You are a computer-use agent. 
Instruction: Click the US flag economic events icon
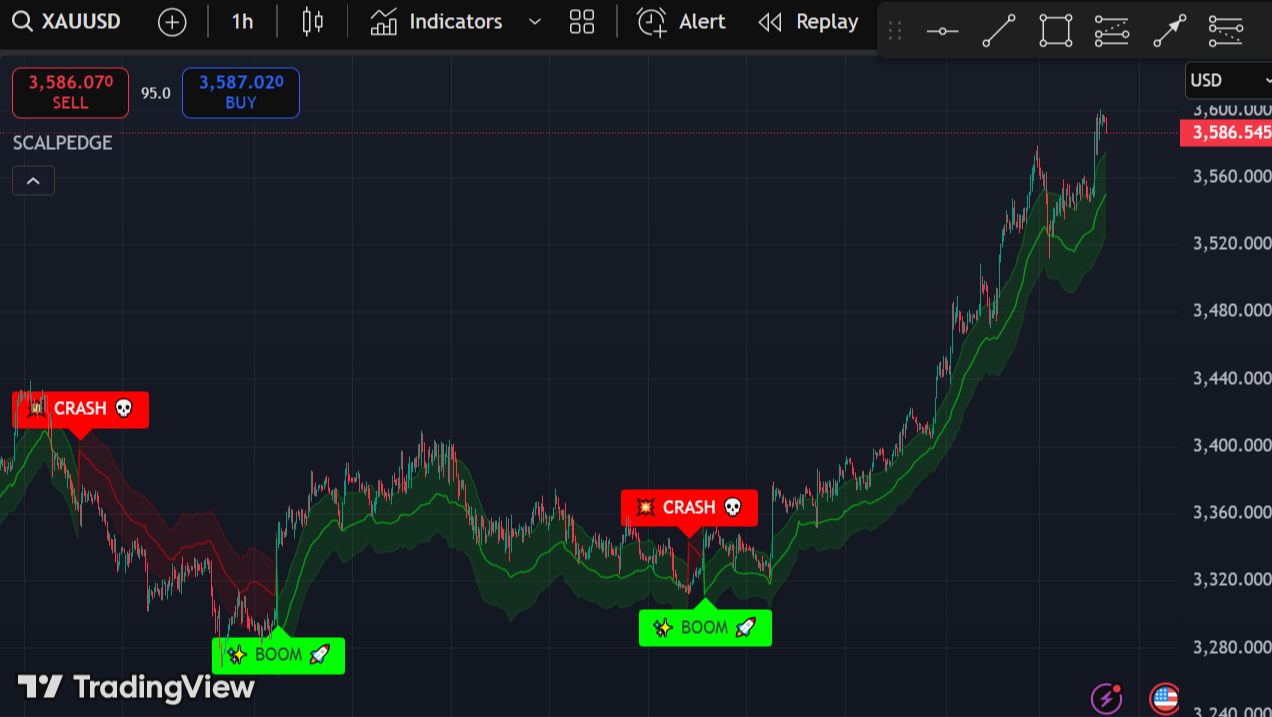(1164, 698)
